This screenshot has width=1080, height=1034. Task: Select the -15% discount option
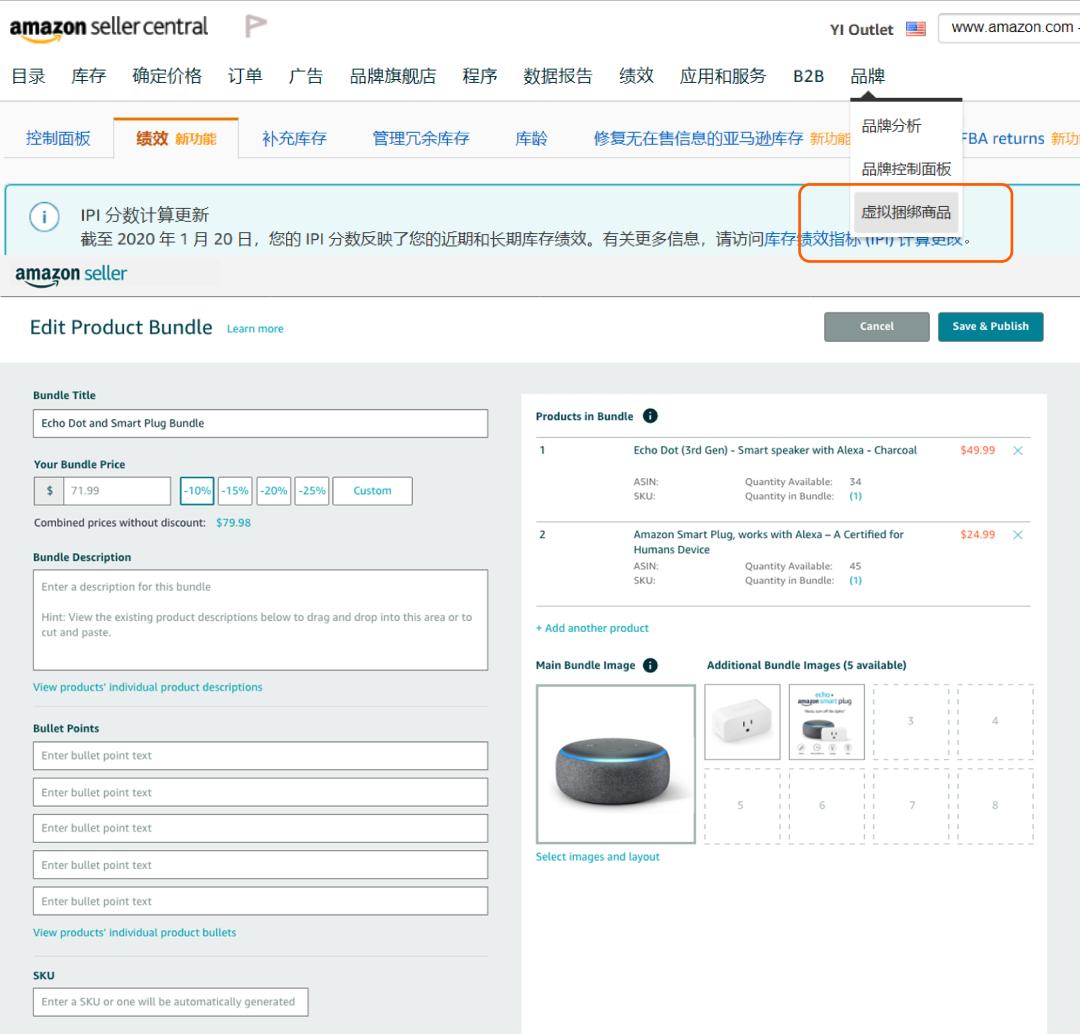(x=235, y=490)
